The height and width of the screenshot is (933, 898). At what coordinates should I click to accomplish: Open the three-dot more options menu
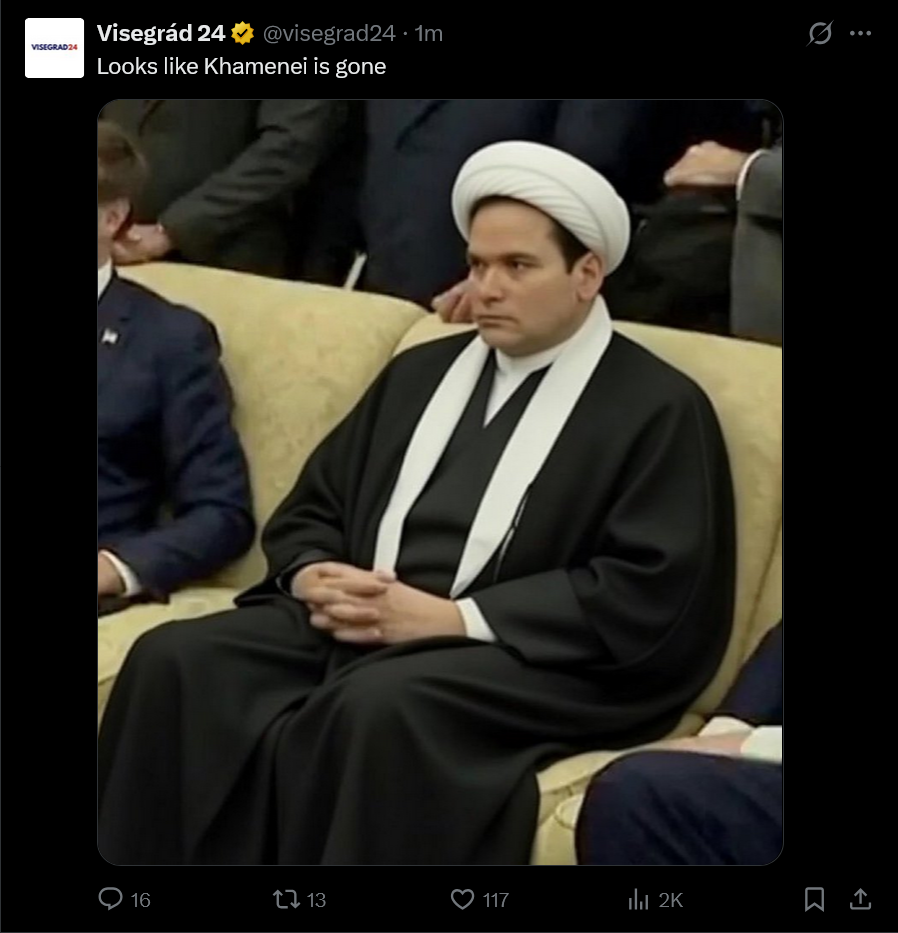pyautogui.click(x=861, y=33)
